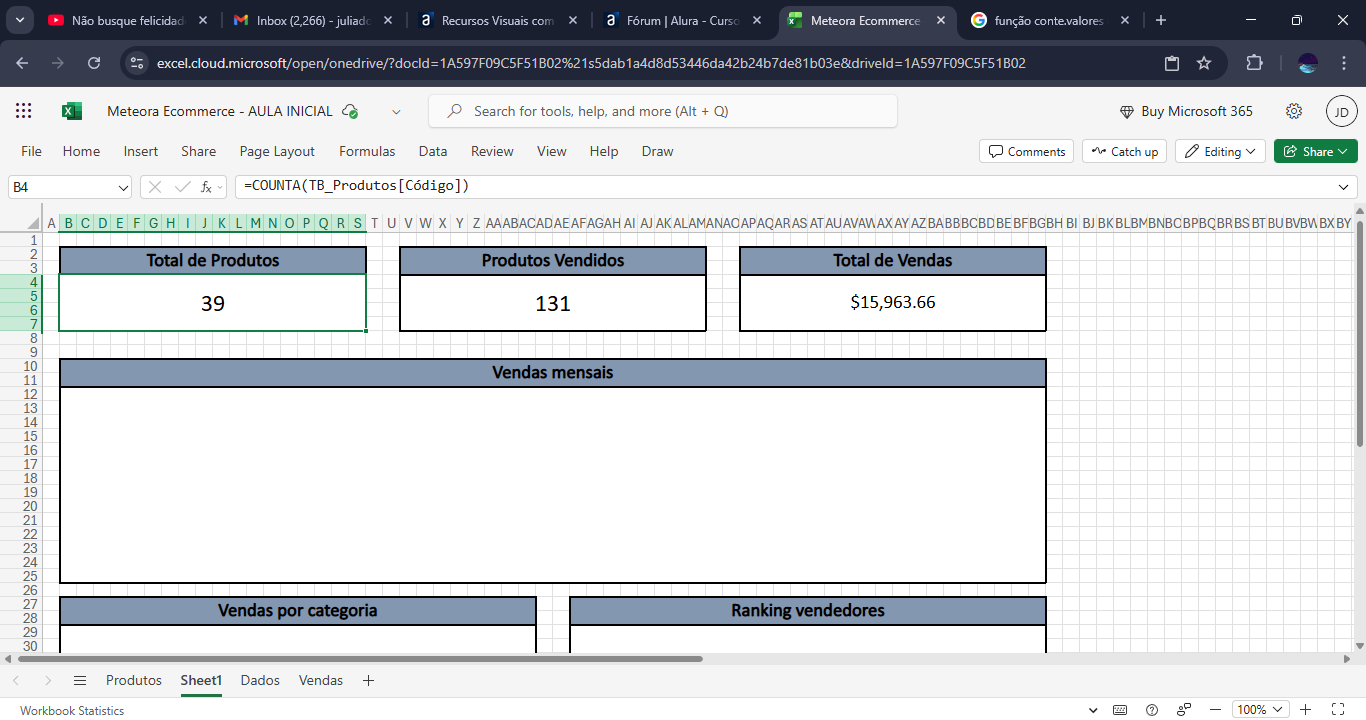Screen dimensions: 1366x720
Task: Open Excel settings gear
Action: pos(1294,111)
